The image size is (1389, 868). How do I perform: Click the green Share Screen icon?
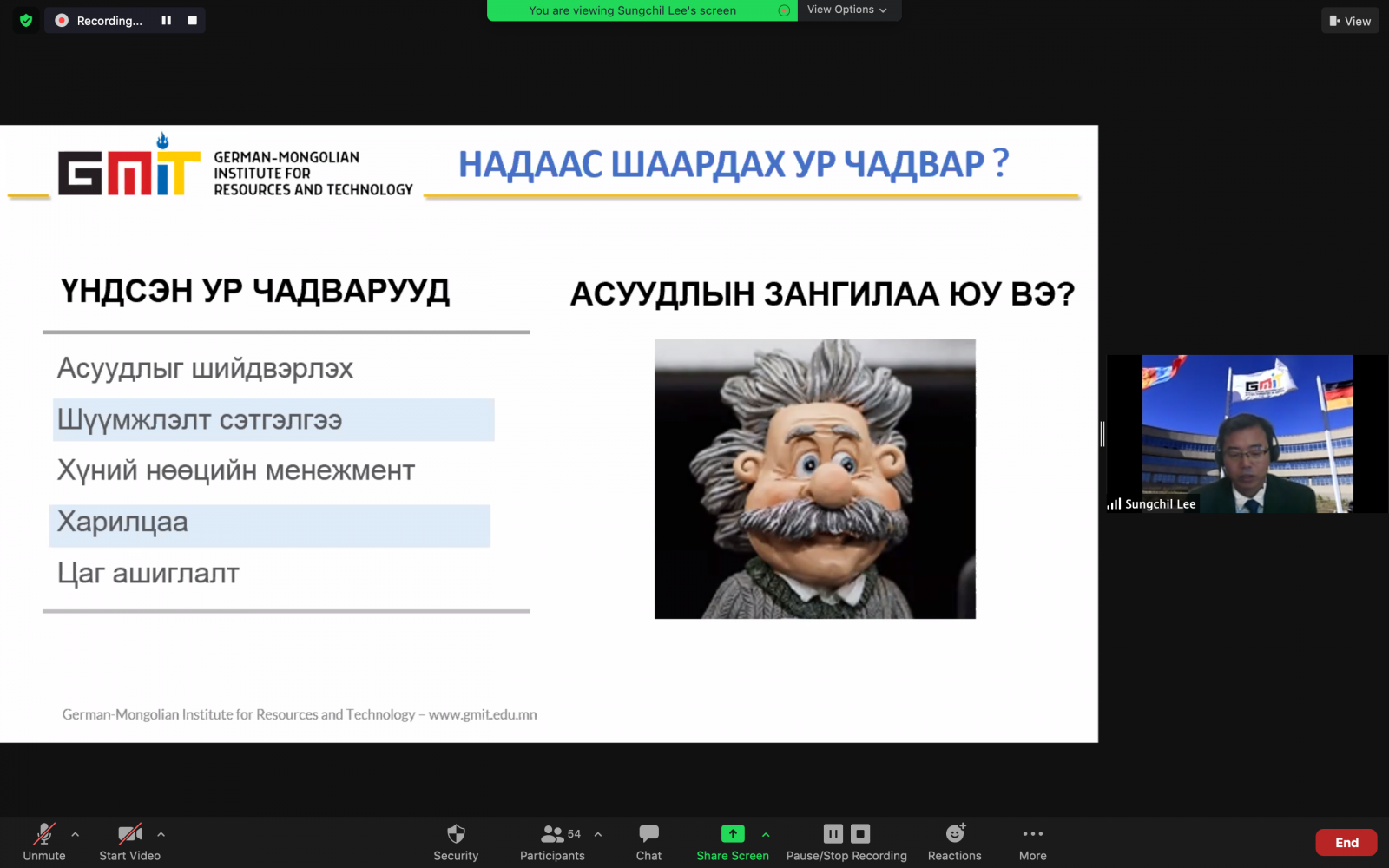(733, 833)
